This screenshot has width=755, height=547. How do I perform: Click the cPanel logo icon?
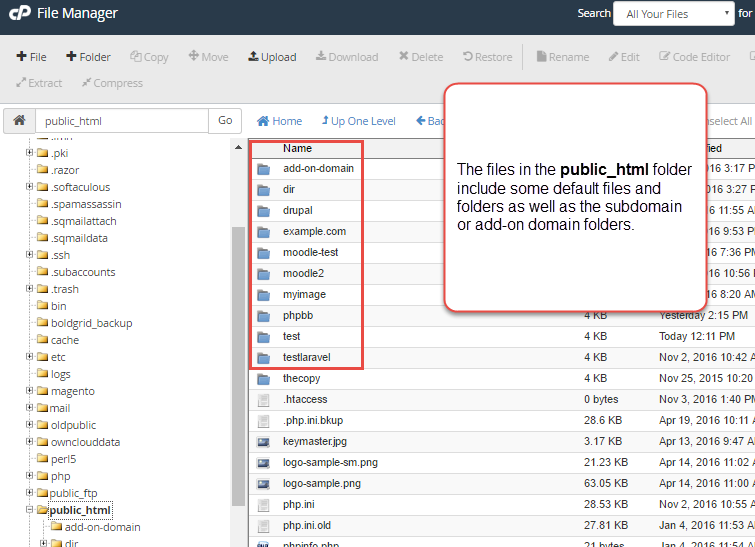pos(18,14)
